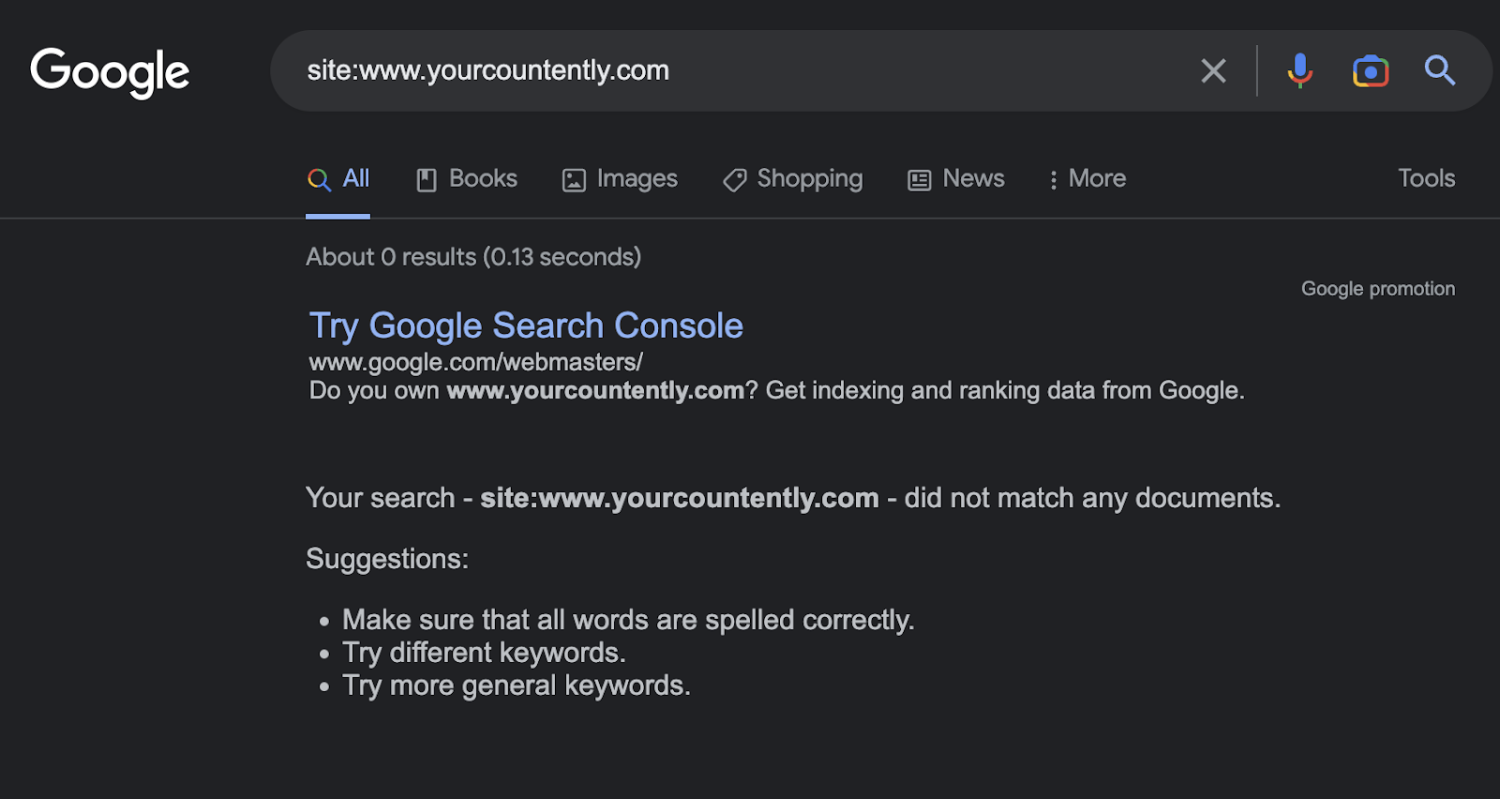Open the Try Google Search Console link

pos(526,326)
